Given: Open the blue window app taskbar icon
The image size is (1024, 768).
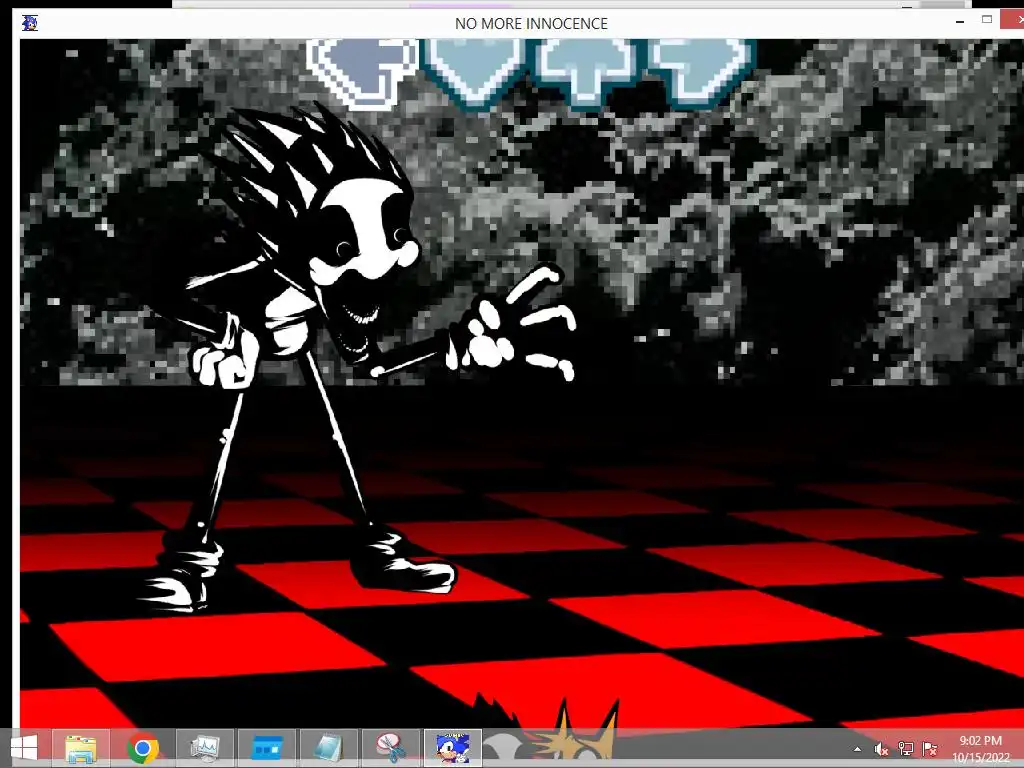Looking at the screenshot, I should (x=267, y=748).
